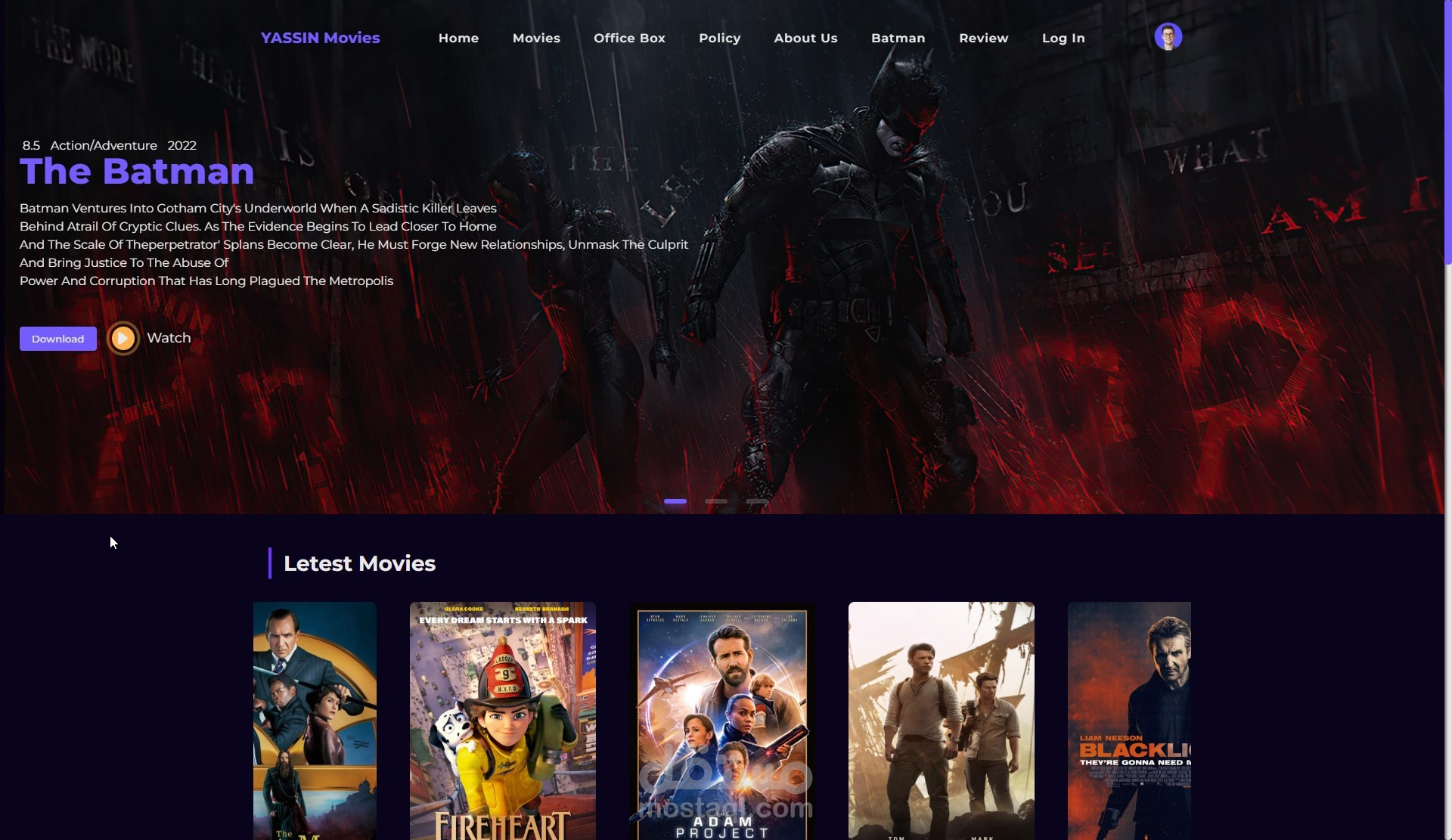Click the page vertical scrollbar thumb
Screen dimensions: 1452x840
tap(1447, 132)
